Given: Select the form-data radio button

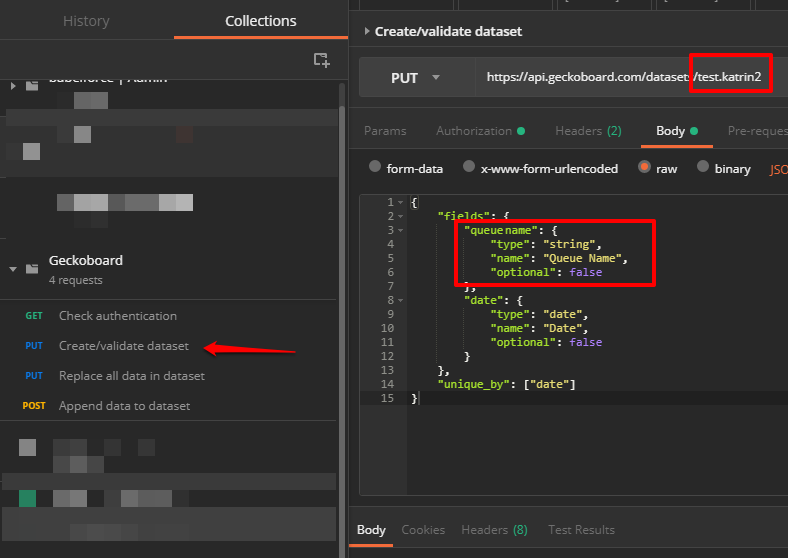Looking at the screenshot, I should (x=375, y=166).
